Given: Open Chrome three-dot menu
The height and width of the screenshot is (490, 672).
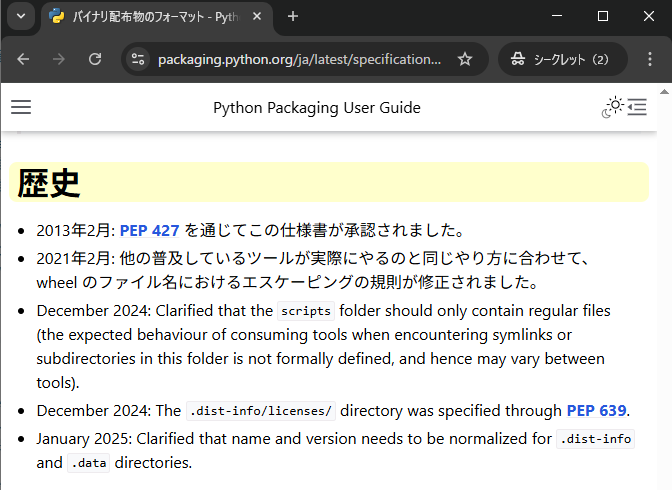Looking at the screenshot, I should [x=650, y=59].
